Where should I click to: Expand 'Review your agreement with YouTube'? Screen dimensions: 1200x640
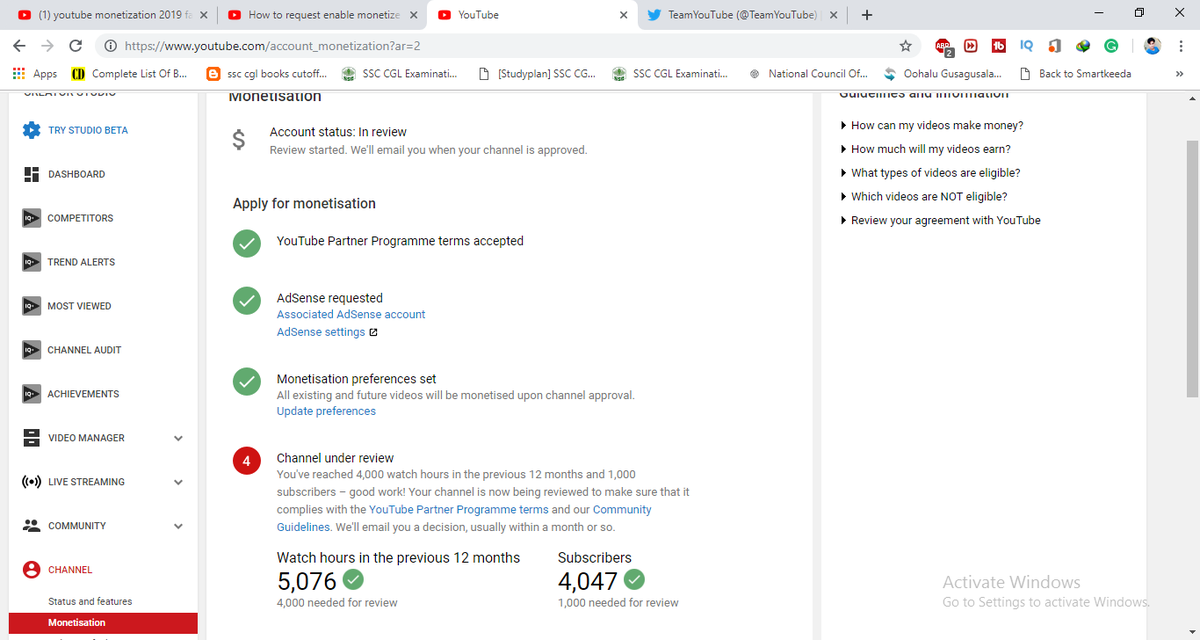[940, 220]
